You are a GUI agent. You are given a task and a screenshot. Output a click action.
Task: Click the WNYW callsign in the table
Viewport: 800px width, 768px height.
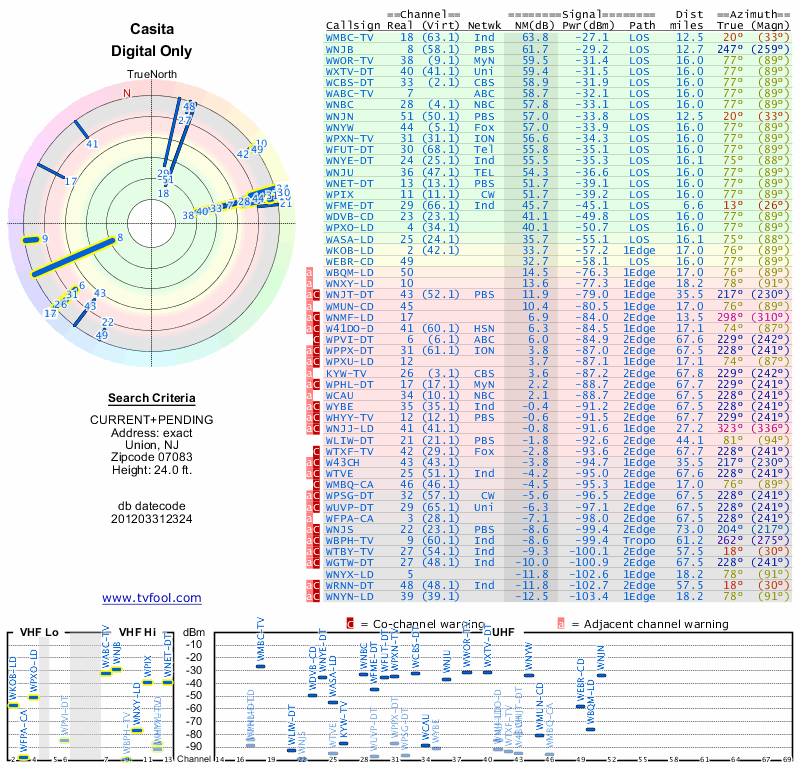coord(339,127)
